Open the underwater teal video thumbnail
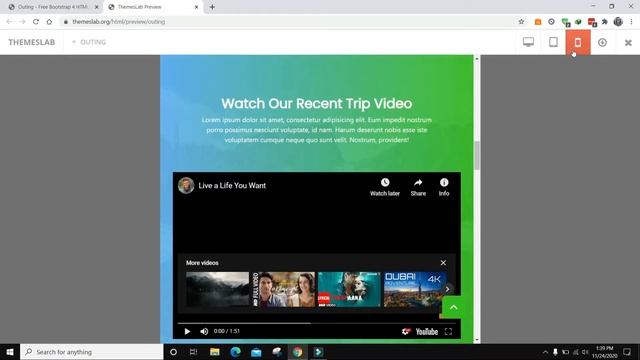This screenshot has height=360, width=640. click(349, 289)
